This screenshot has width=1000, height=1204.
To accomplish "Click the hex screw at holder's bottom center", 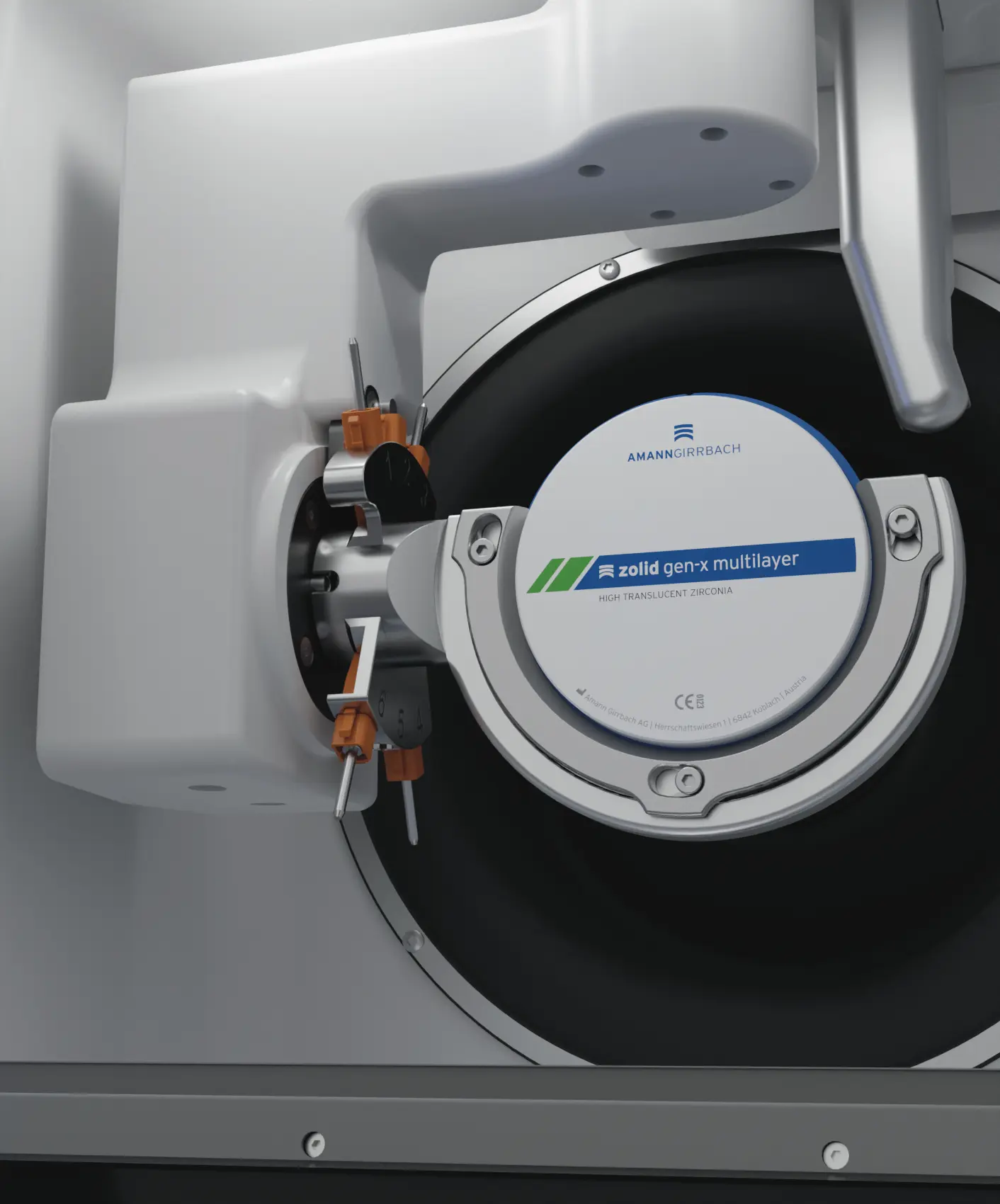I will tap(686, 780).
